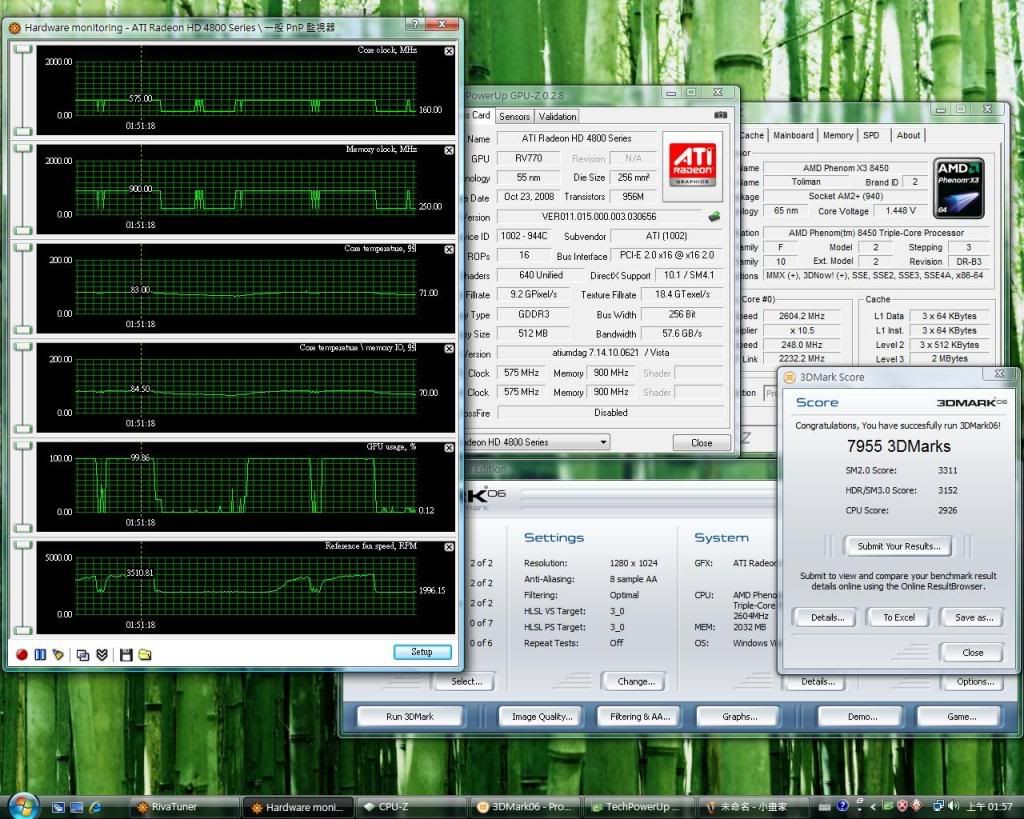This screenshot has height=819, width=1024.
Task: Click Details under 3DMark06 System section
Action: coord(818,681)
